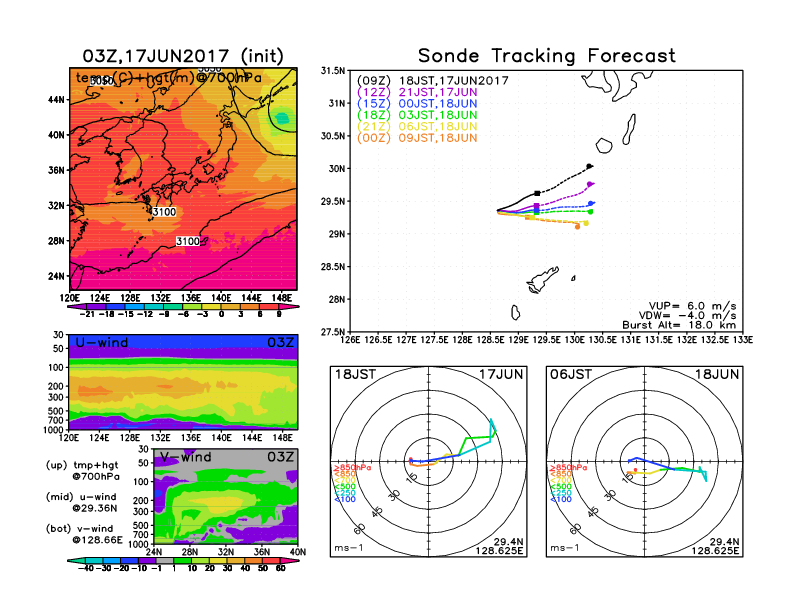Click the "VUP= 6.0 m/s" parameter
This screenshot has height=612, width=792.
(692, 306)
